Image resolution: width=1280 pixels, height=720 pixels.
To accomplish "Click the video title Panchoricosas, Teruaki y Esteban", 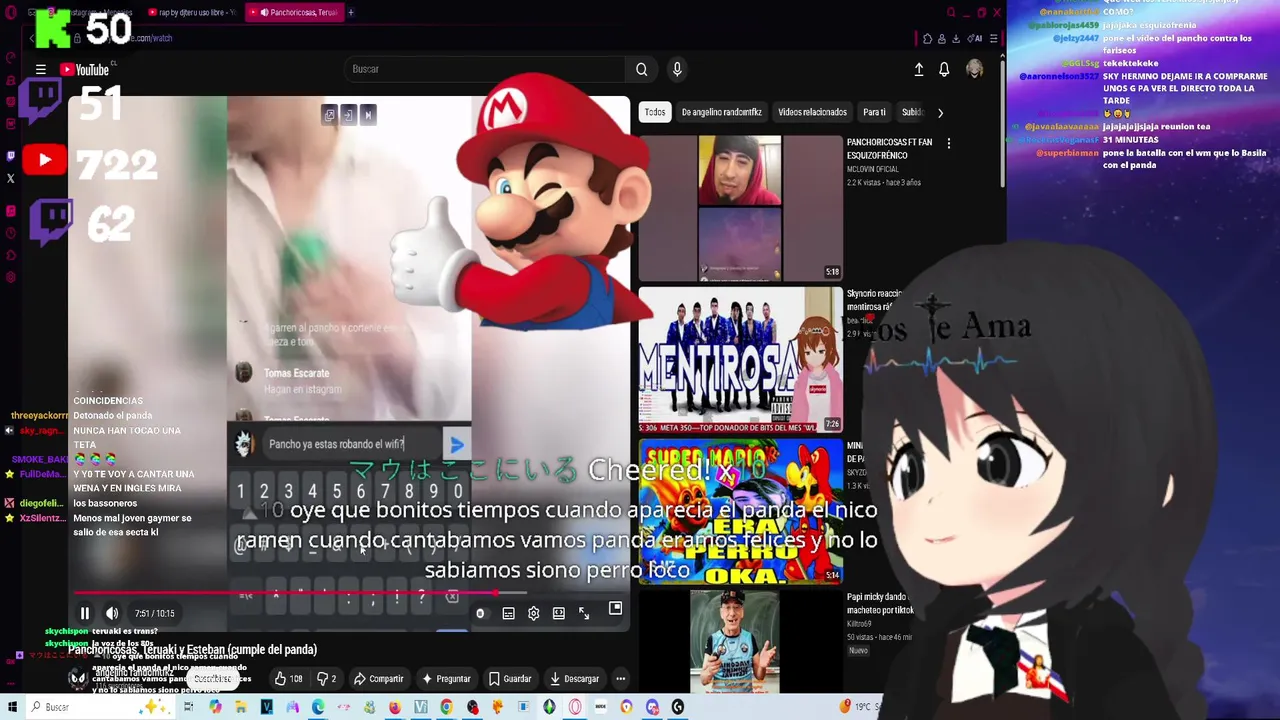I will tap(192, 649).
